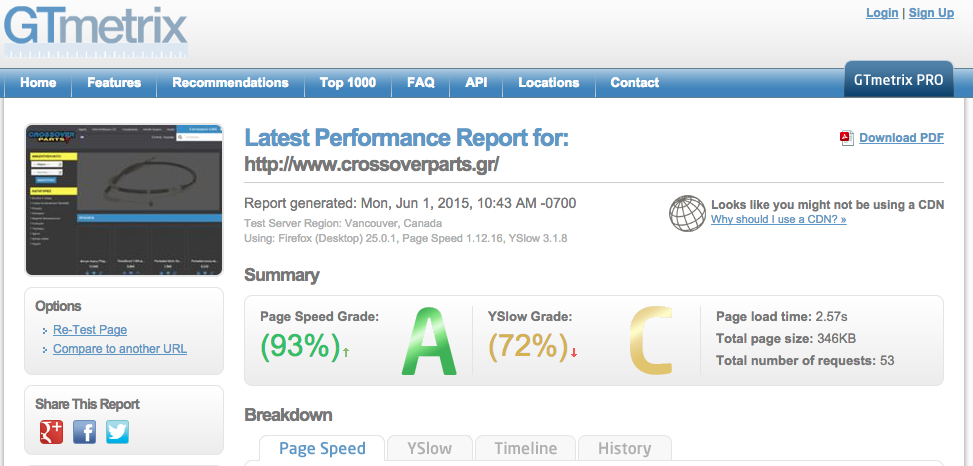
Task: Switch to the Timeline tab
Action: click(526, 449)
